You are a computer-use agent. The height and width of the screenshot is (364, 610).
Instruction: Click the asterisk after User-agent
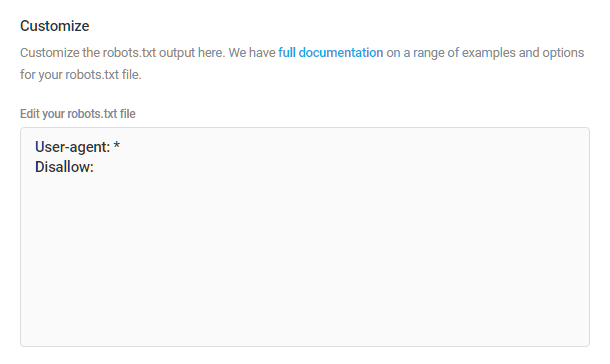(117, 145)
